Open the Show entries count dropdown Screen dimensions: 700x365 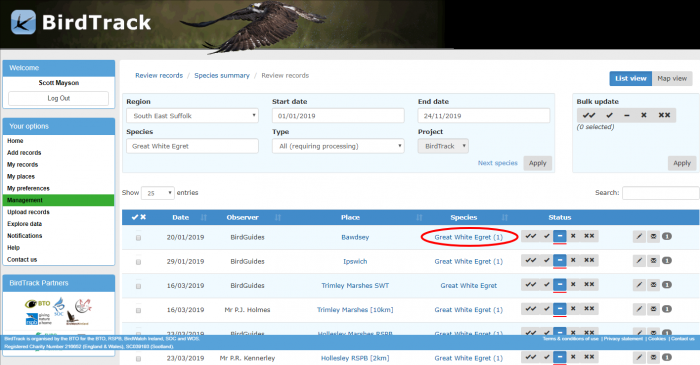click(158, 193)
